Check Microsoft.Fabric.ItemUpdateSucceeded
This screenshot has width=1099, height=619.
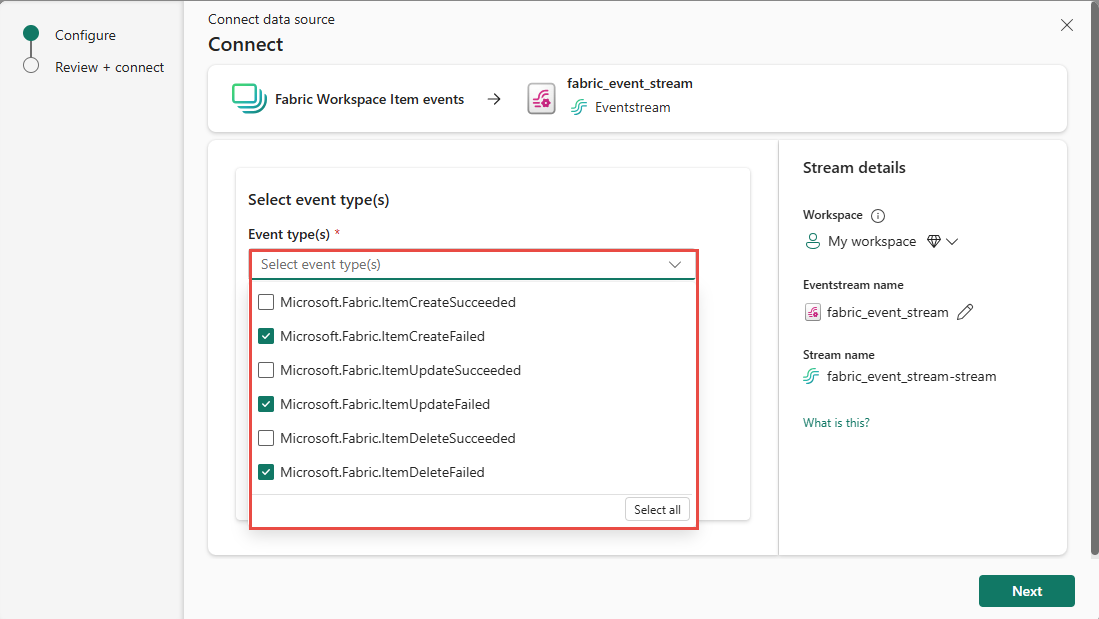[x=266, y=370]
